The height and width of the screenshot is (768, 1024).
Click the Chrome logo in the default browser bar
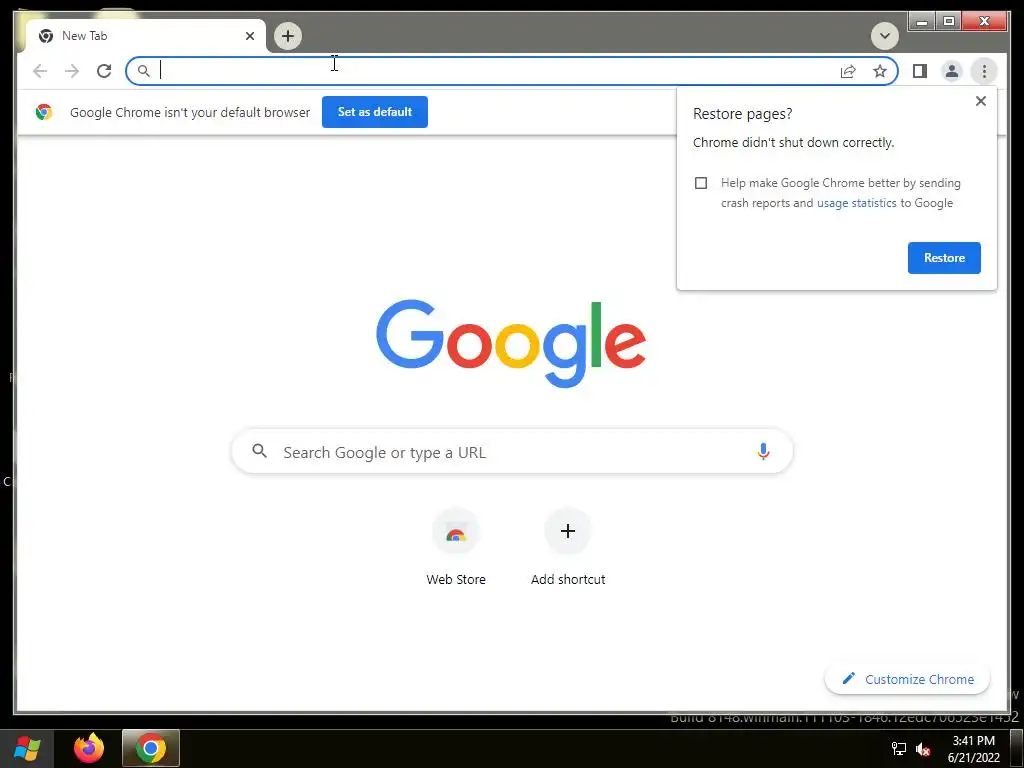(44, 112)
